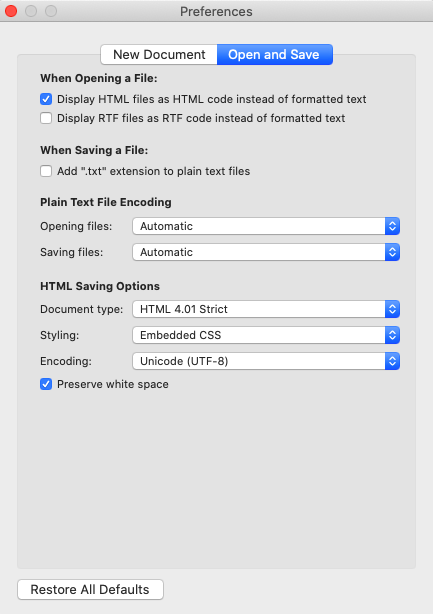Viewport: 433px width, 614px height.
Task: Select the Open and Save tab
Action: [x=275, y=54]
